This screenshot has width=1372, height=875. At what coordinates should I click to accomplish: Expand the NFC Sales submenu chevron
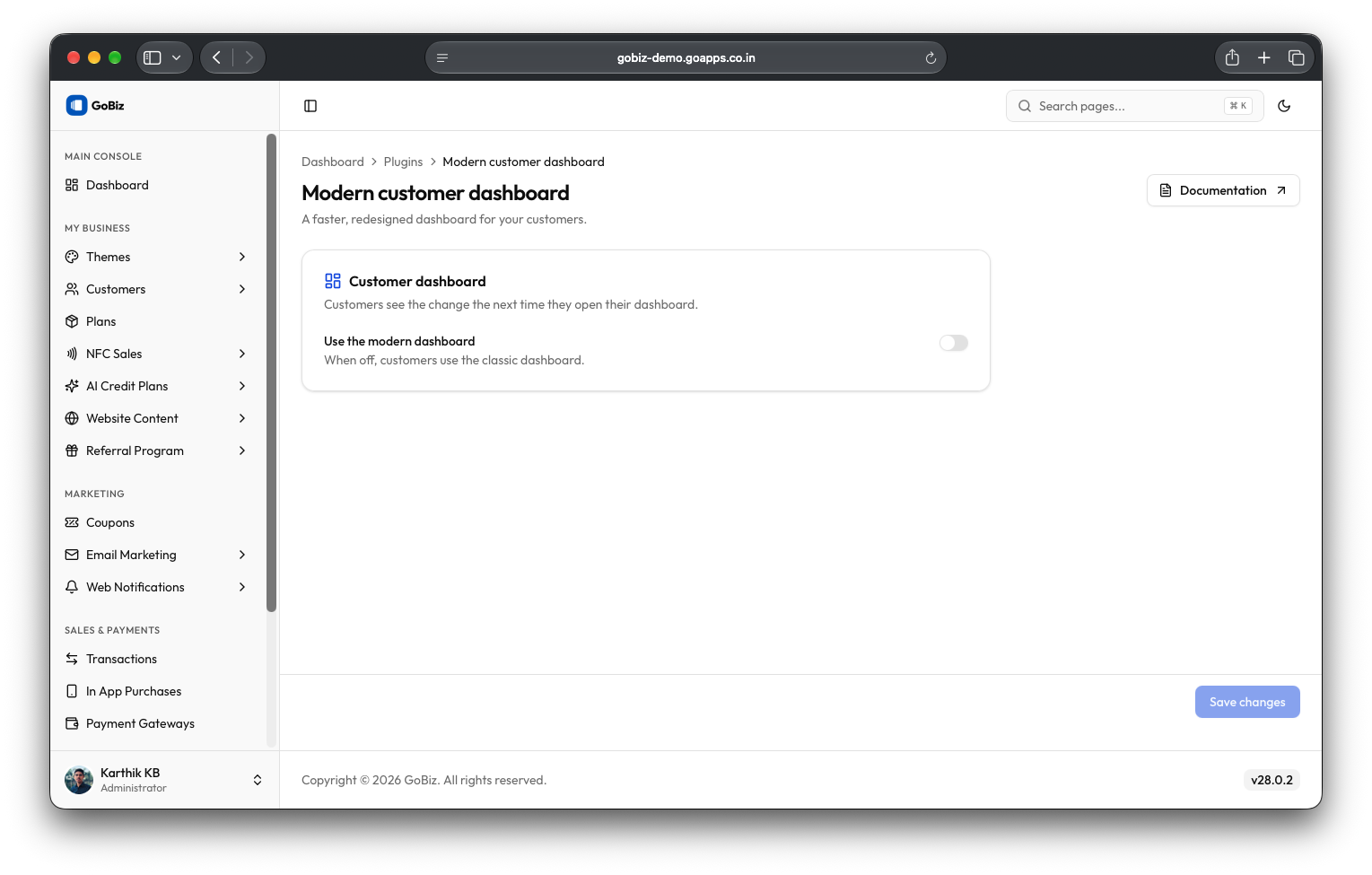click(x=242, y=354)
